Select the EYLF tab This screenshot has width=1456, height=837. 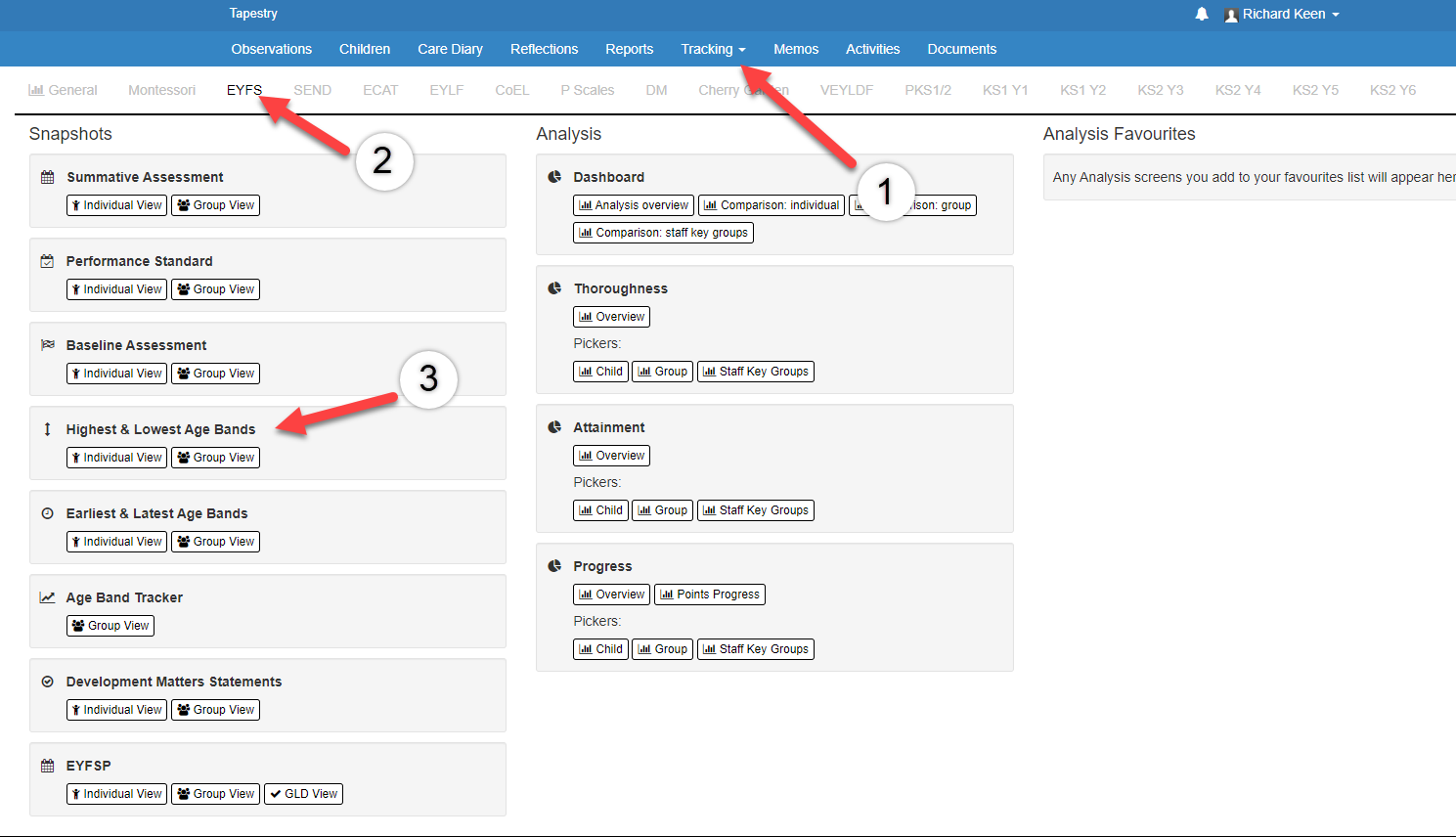coord(446,90)
